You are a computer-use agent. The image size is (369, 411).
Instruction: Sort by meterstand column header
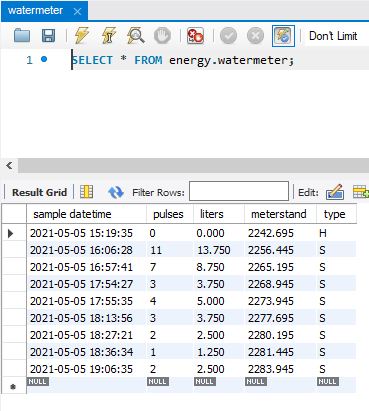(x=279, y=214)
